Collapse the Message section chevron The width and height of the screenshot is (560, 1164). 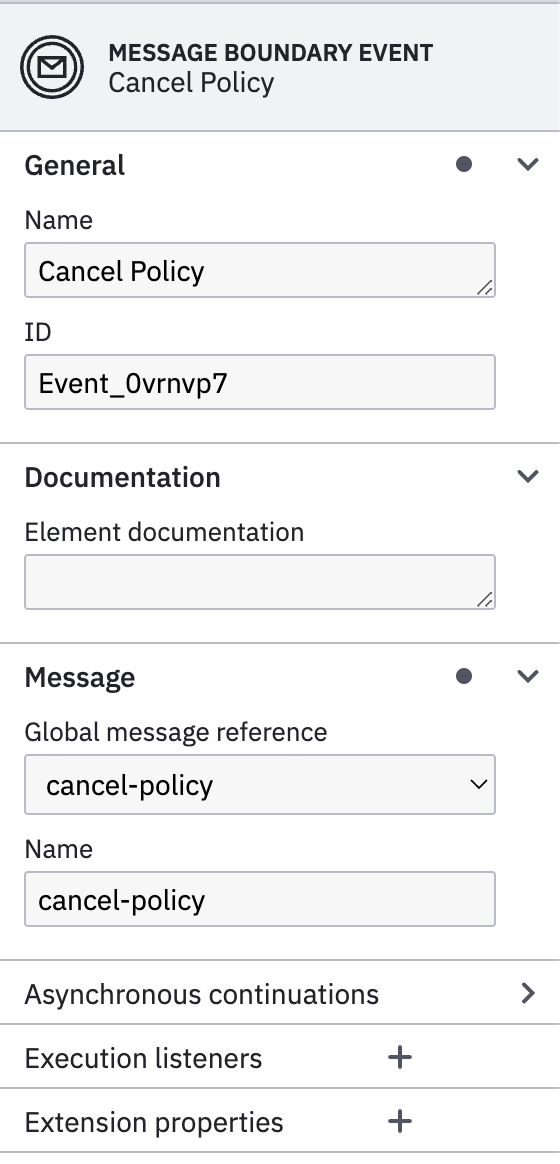(527, 676)
